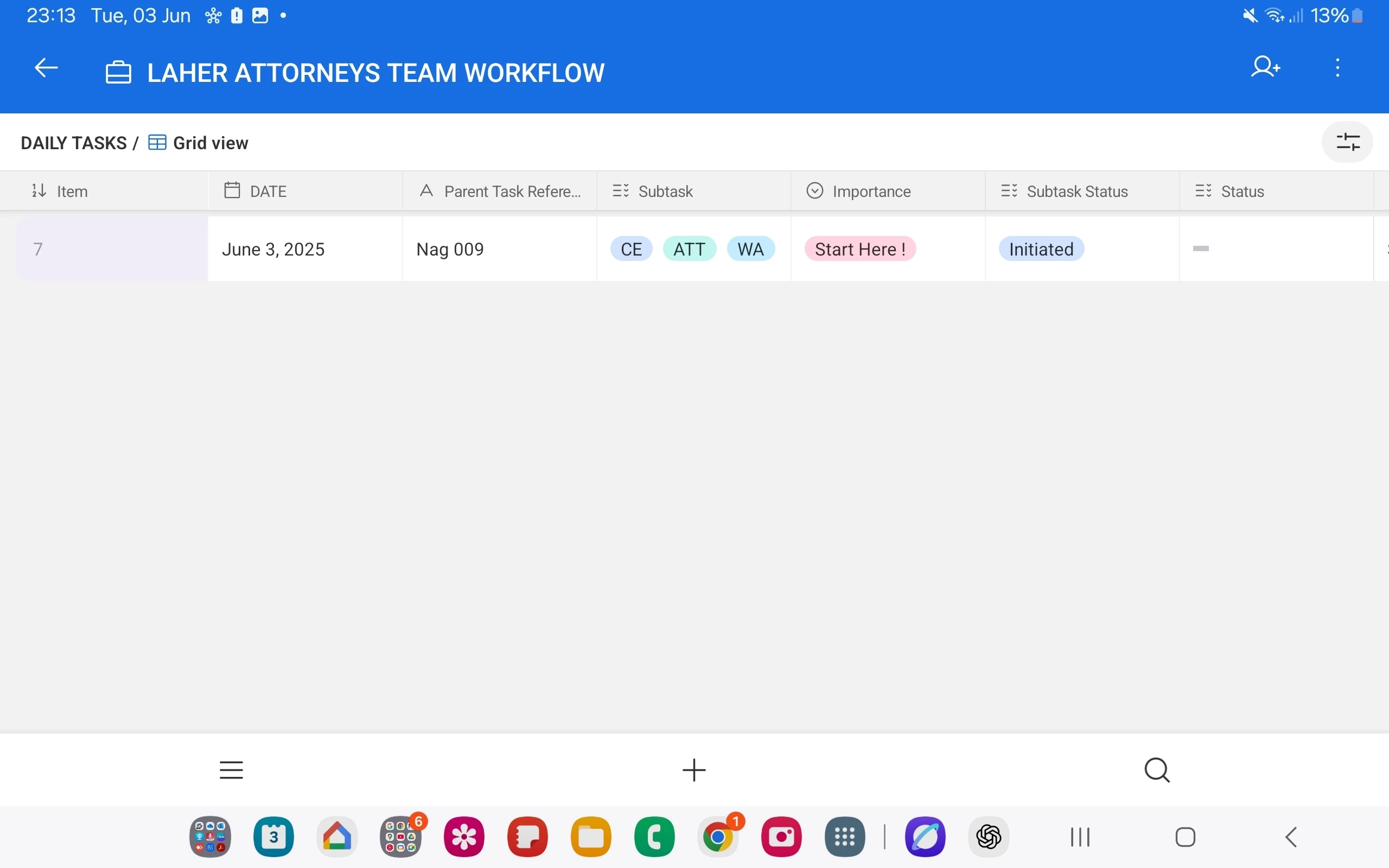
Task: Open Google Home app in dock
Action: tap(337, 837)
